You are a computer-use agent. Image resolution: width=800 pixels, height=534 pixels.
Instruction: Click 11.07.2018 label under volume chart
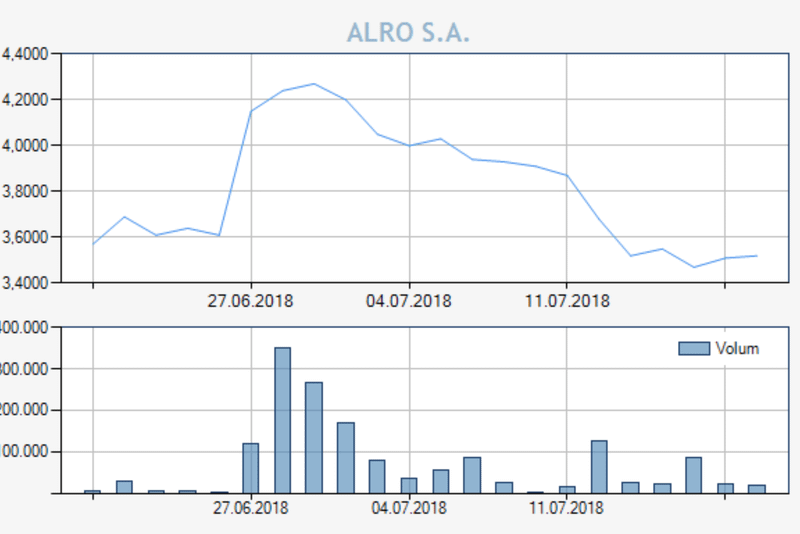coord(566,508)
